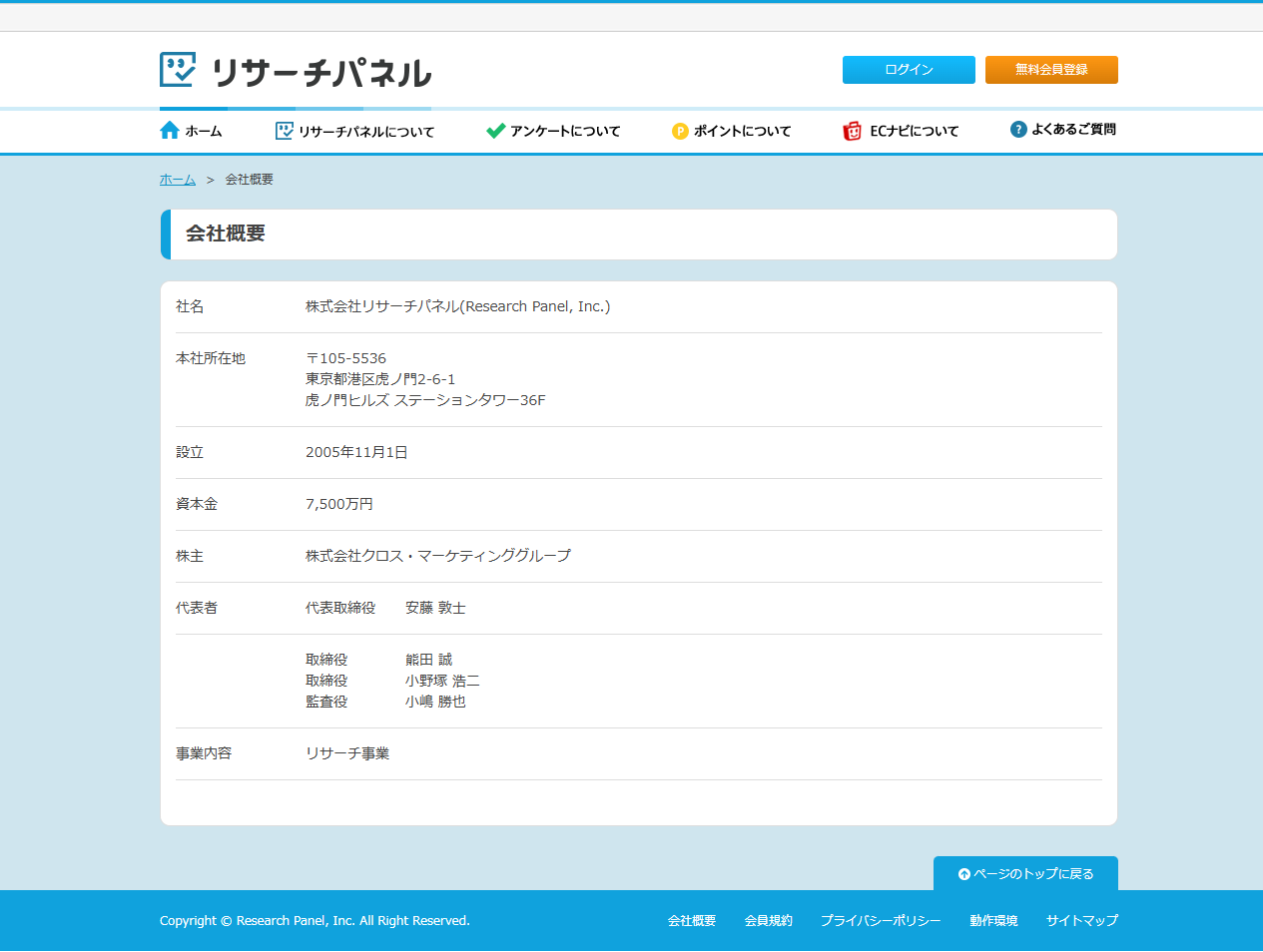Screen dimensions: 1263x952
Task: Click the 無料会員登録 button
Action: coord(1051,70)
